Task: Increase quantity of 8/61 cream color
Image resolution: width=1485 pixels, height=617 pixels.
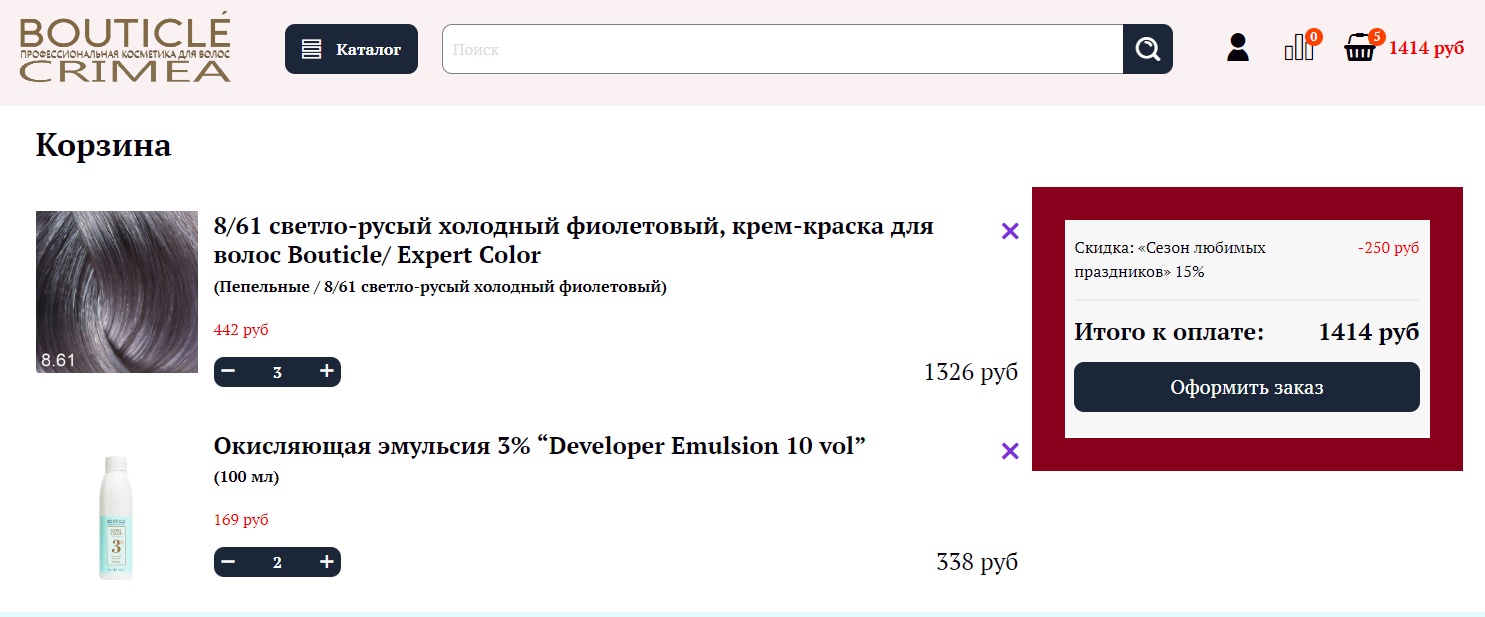Action: [x=326, y=372]
